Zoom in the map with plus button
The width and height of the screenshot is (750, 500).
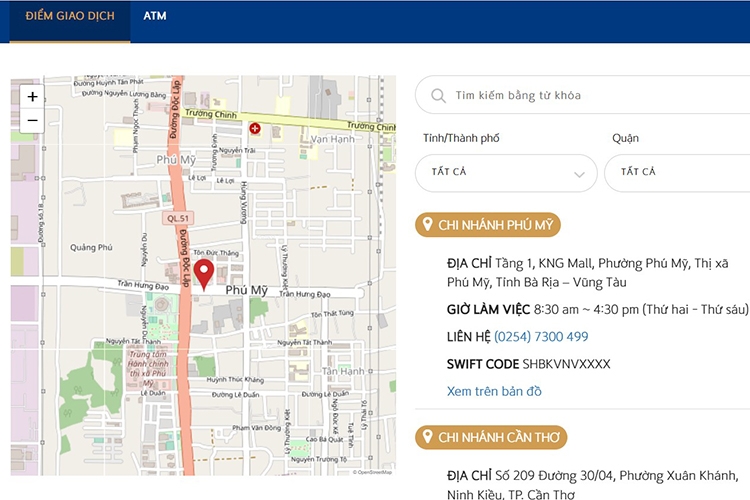pyautogui.click(x=32, y=97)
